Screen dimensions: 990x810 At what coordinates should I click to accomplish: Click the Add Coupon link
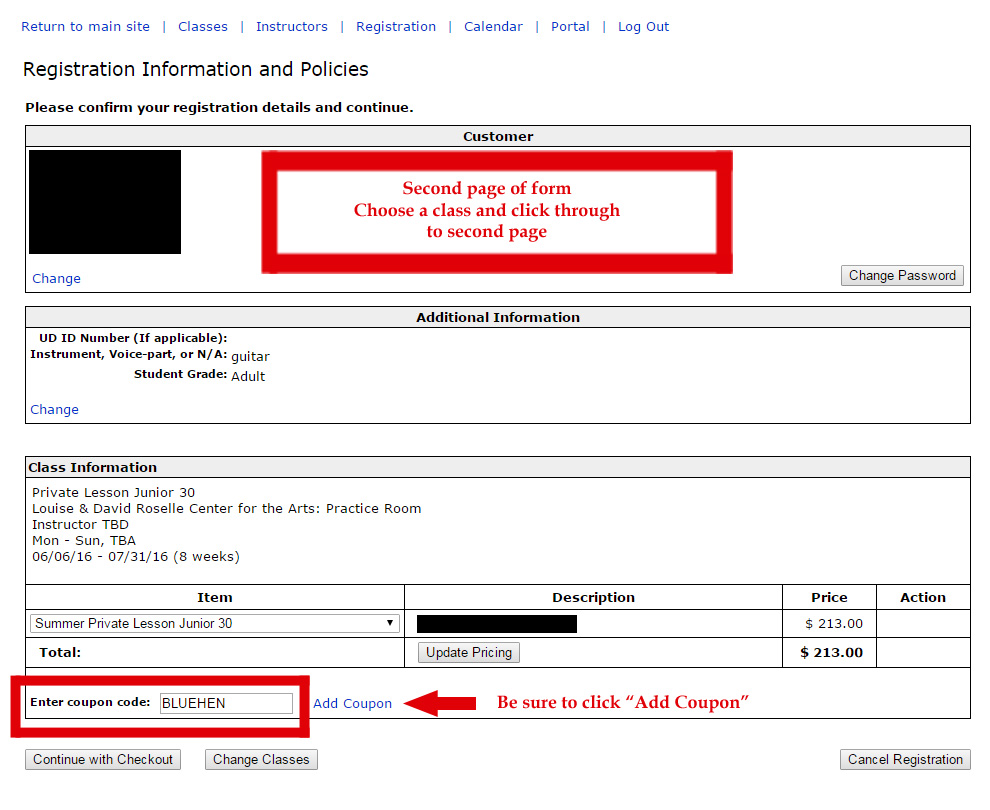coord(352,704)
